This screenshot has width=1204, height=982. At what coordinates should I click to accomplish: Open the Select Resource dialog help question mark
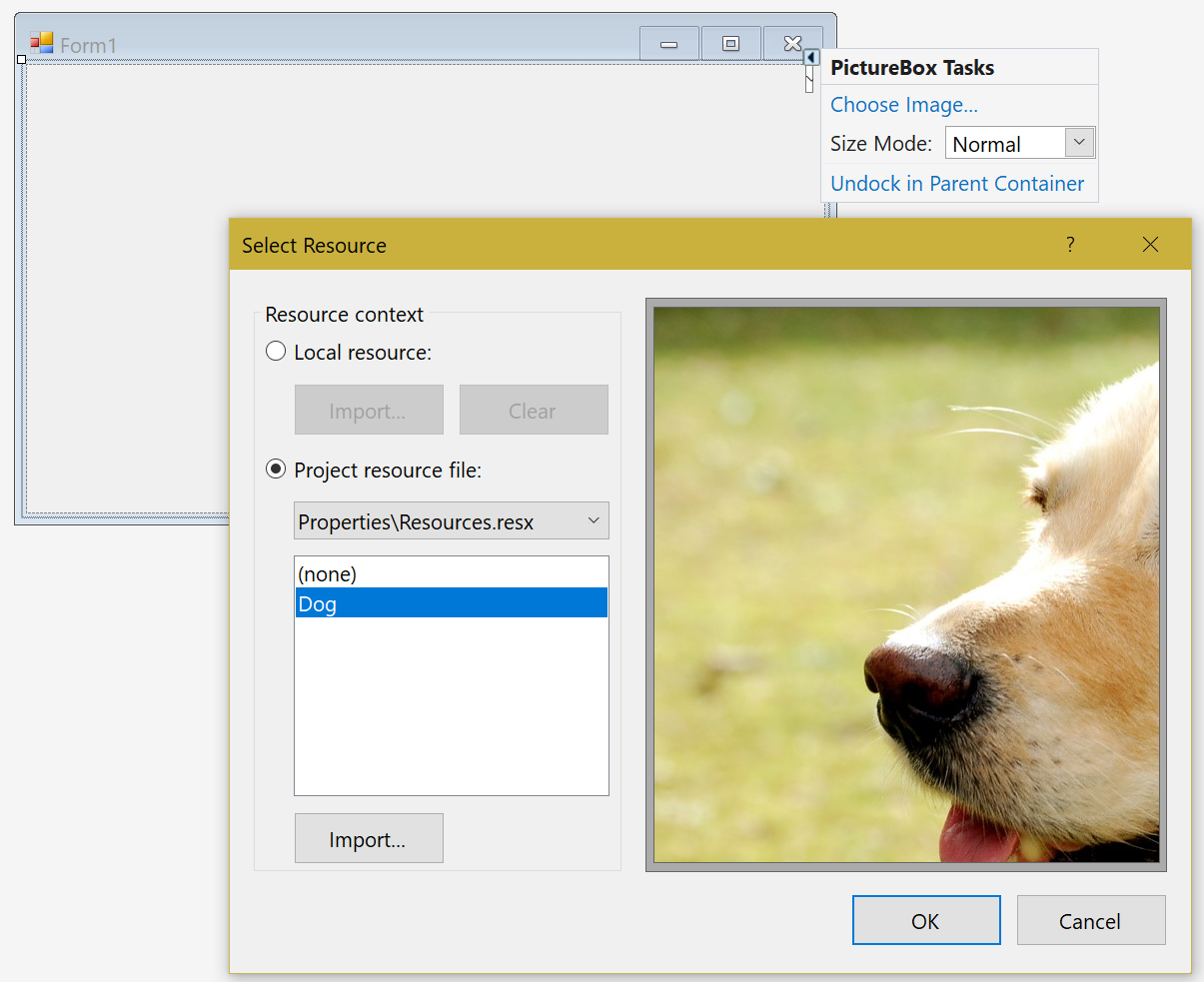(x=1070, y=244)
